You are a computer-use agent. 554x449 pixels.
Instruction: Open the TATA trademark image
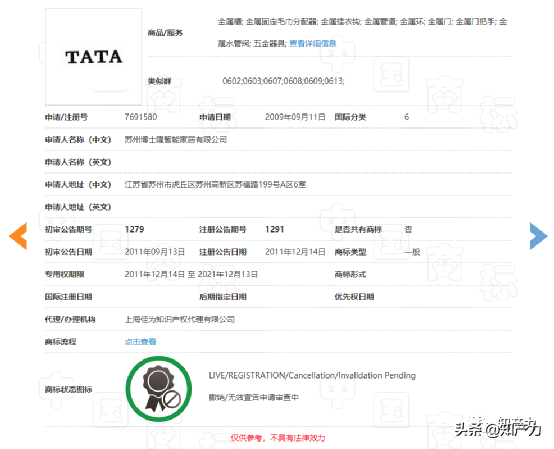(94, 57)
